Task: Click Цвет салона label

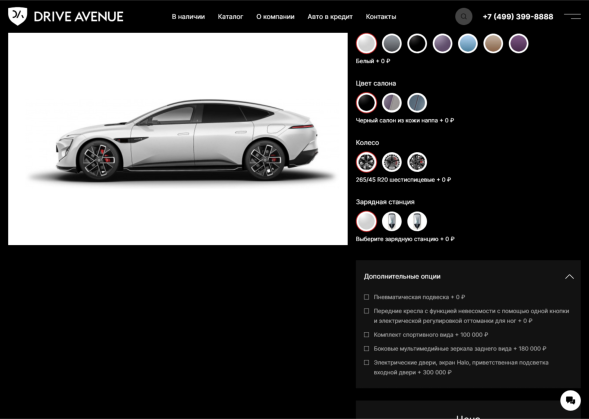Action: pos(376,83)
